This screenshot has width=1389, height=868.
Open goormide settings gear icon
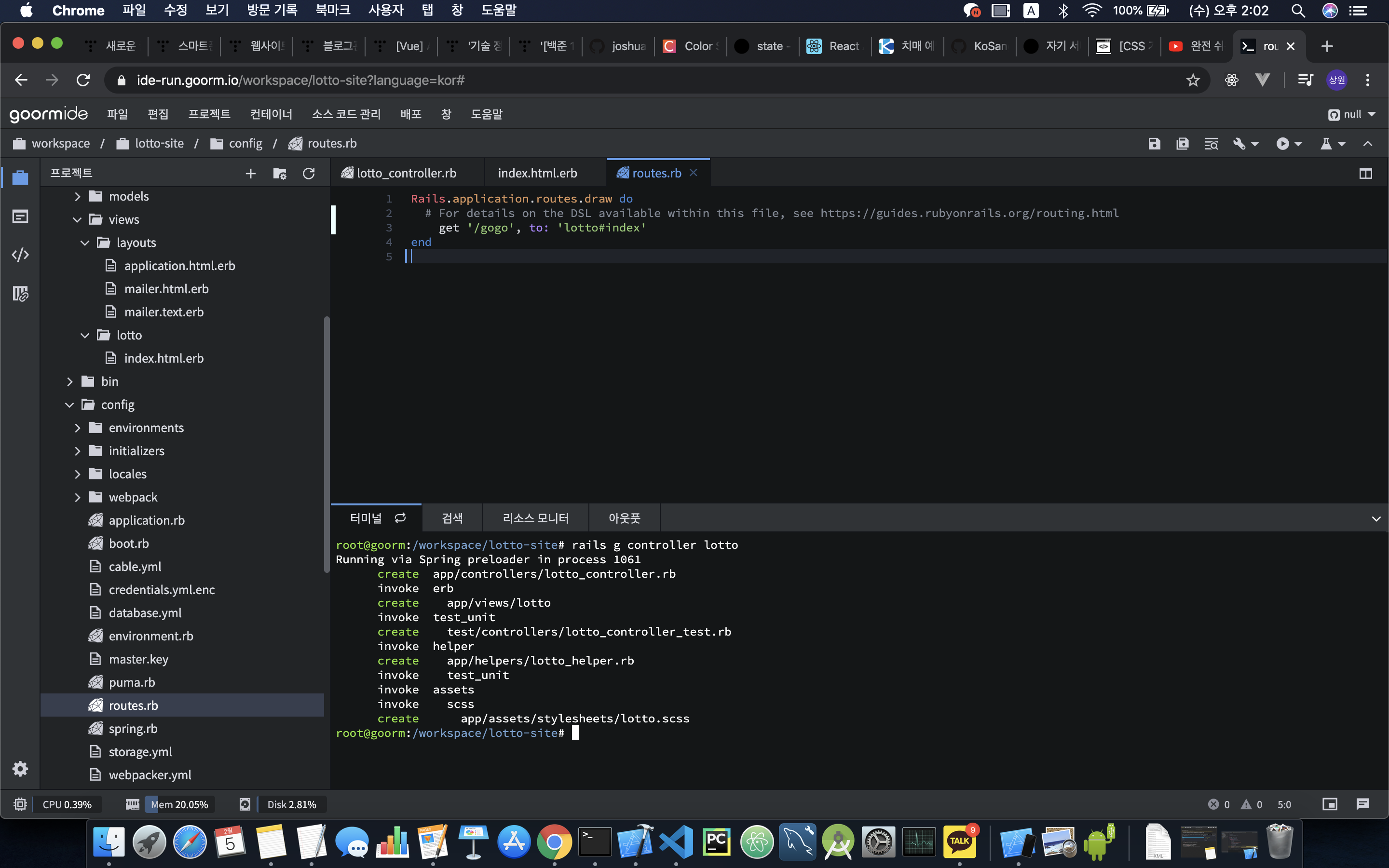click(x=20, y=769)
